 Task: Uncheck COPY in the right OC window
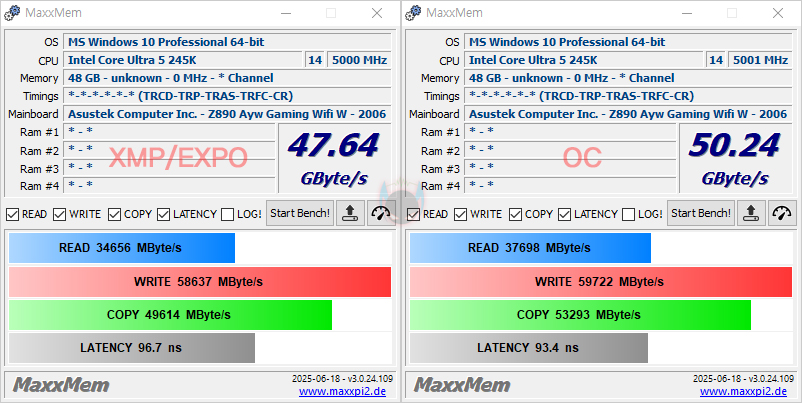(x=515, y=214)
